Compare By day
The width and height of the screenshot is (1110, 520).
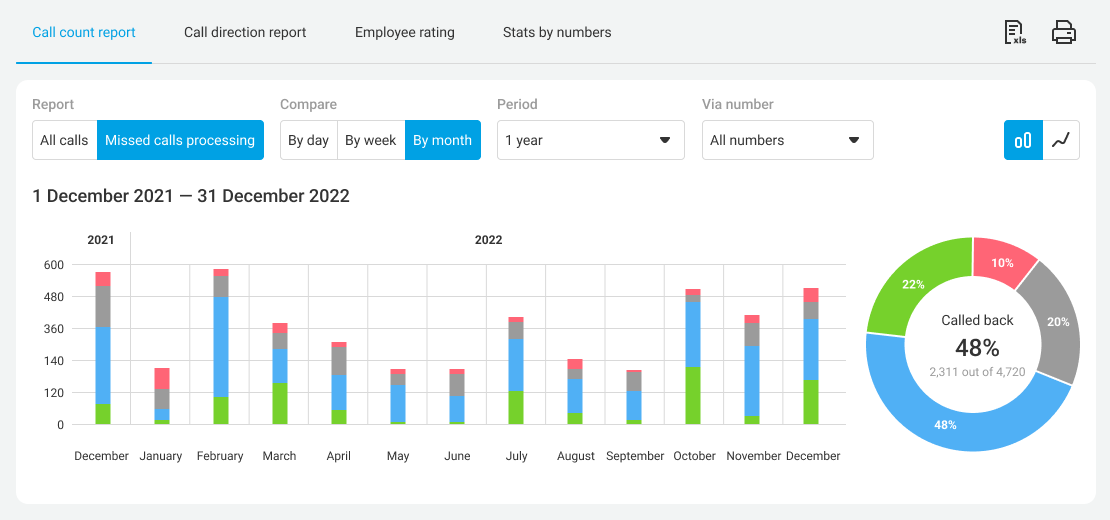coord(308,140)
